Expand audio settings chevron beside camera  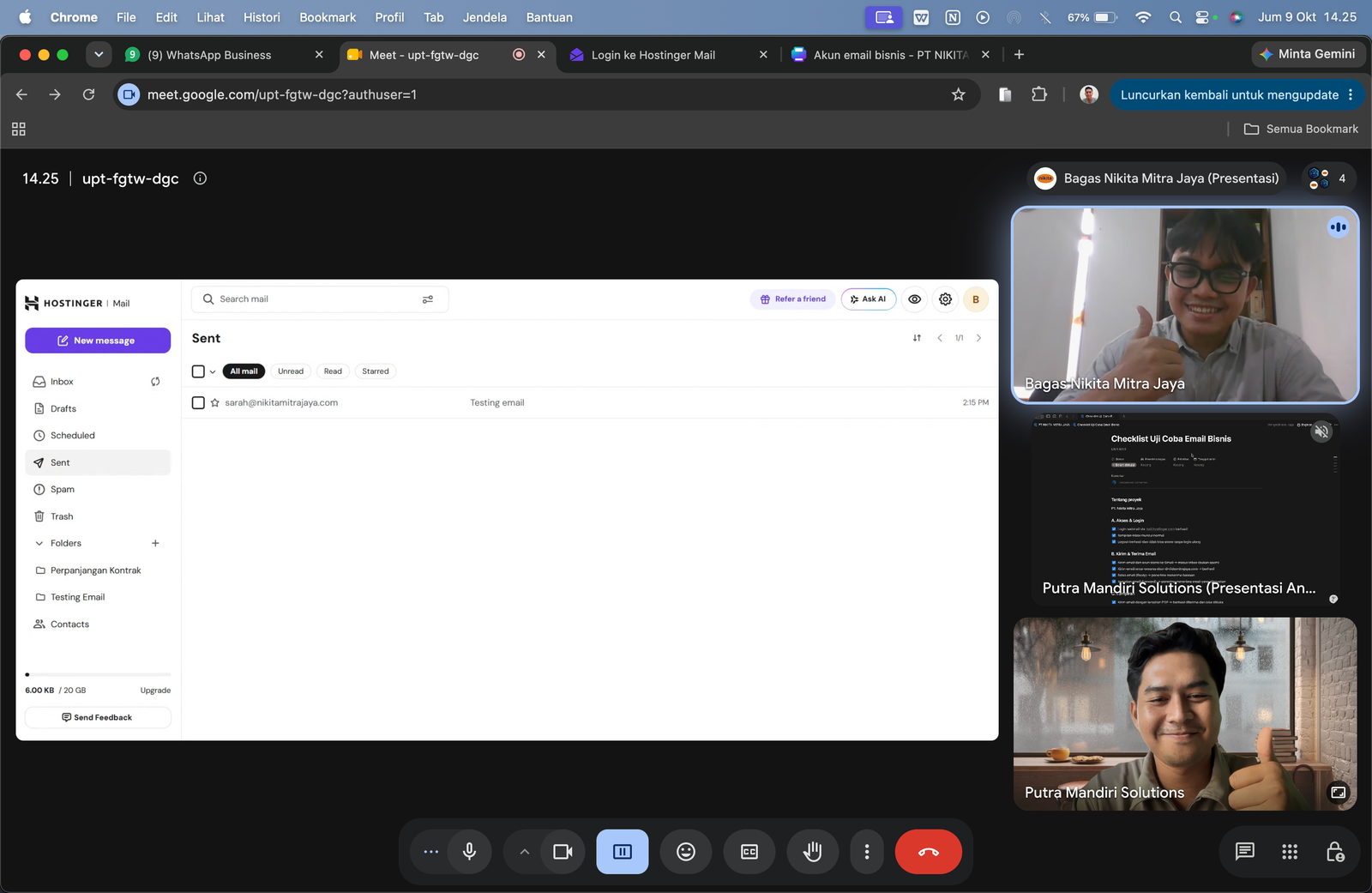tap(524, 852)
